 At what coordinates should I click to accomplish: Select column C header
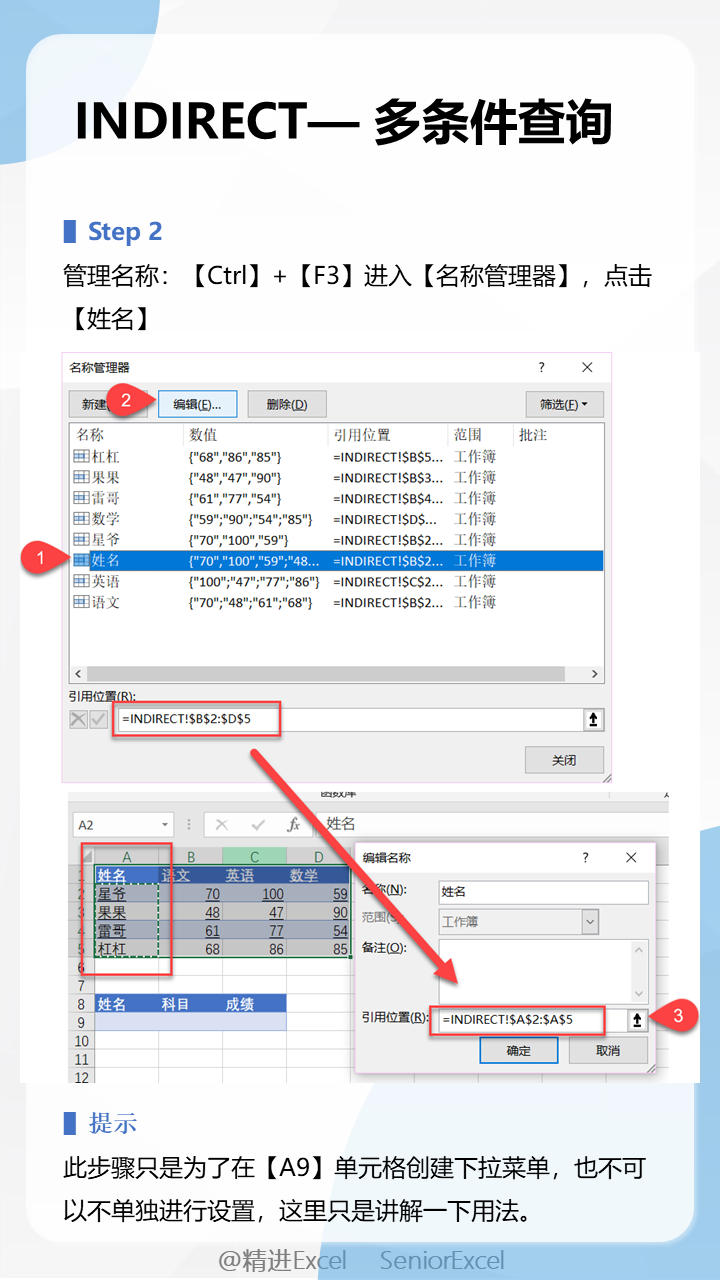coord(255,857)
